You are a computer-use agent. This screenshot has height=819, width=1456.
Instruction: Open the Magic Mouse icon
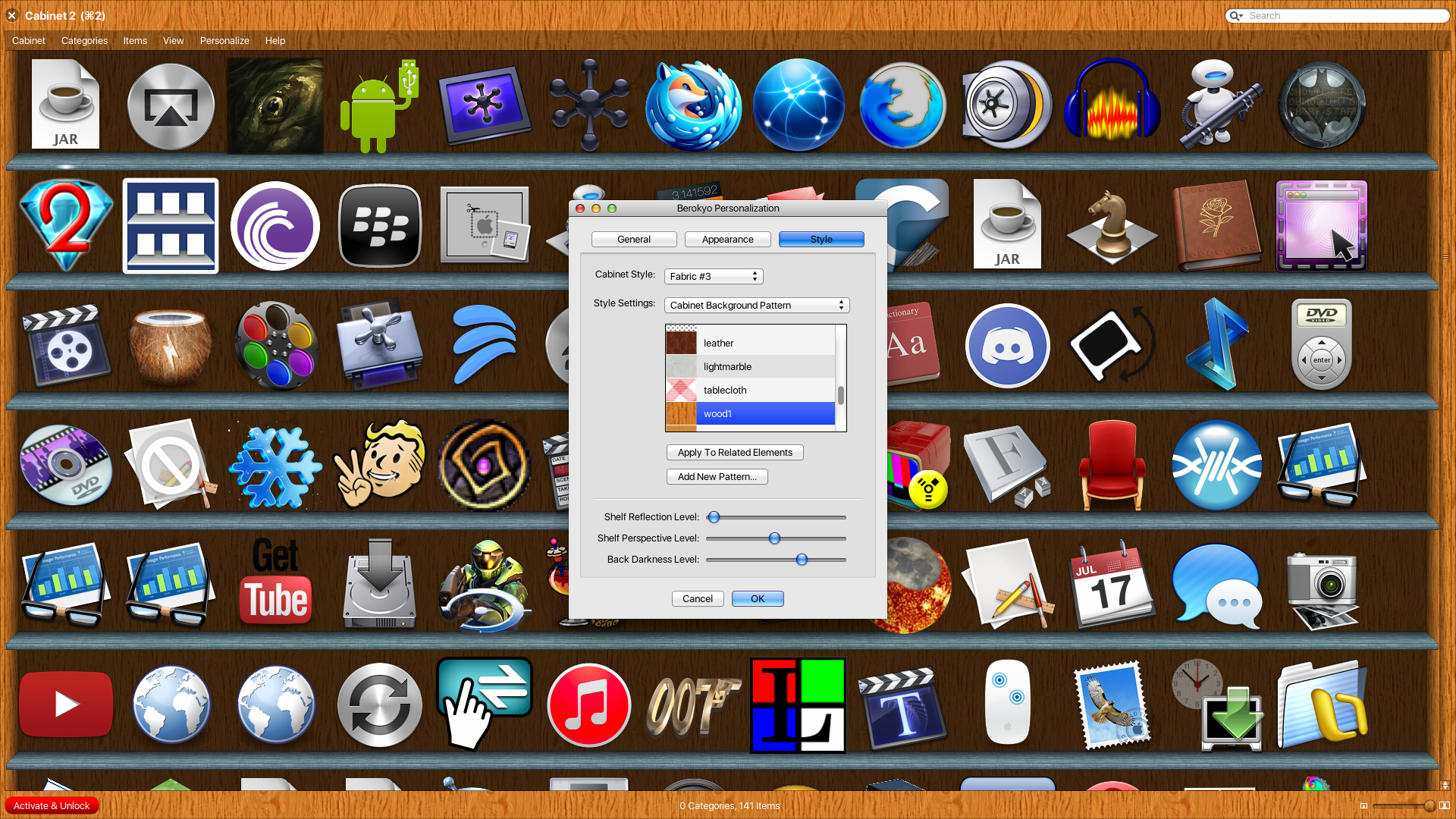pyautogui.click(x=1007, y=701)
